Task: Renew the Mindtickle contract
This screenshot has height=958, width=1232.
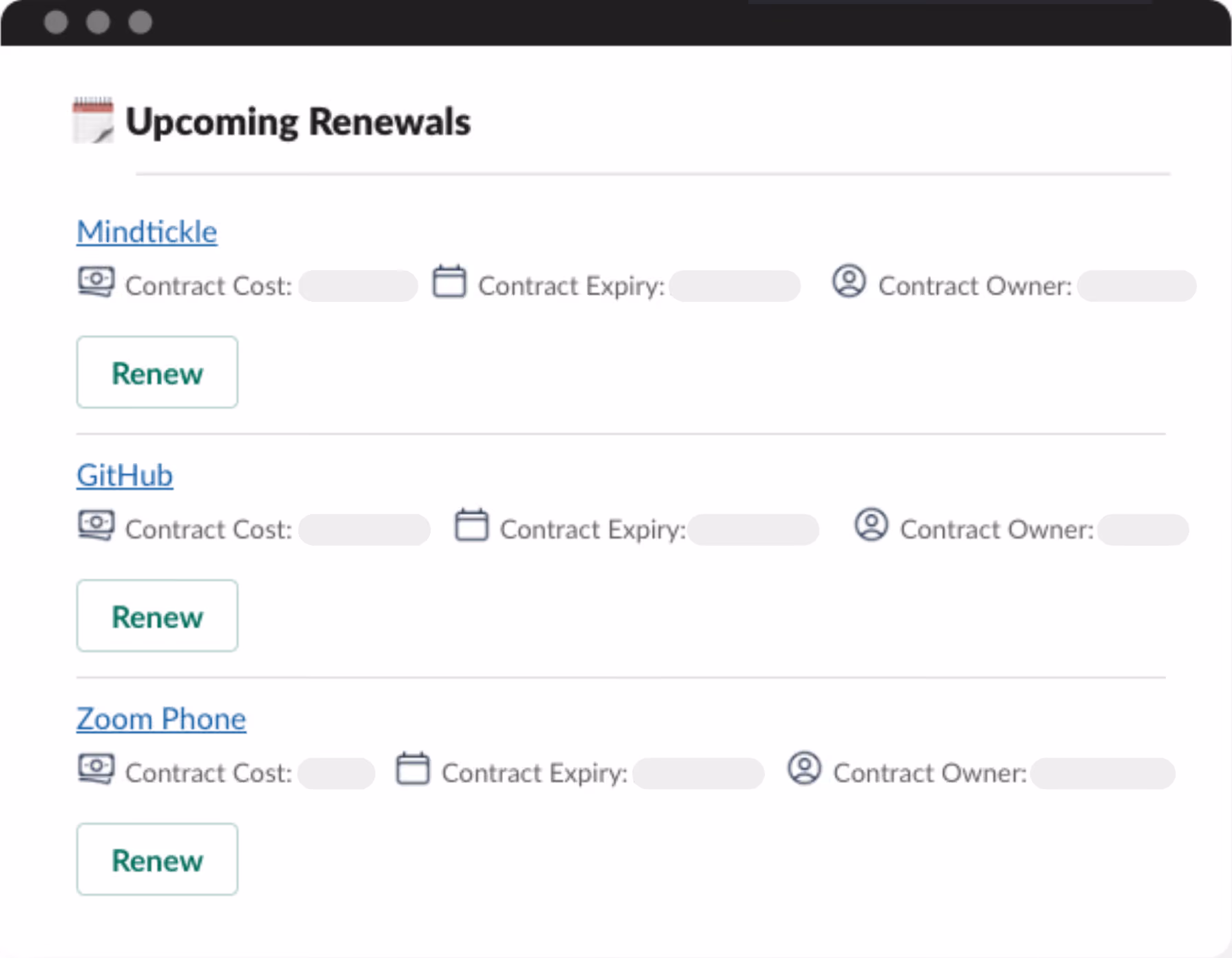Action: (x=157, y=372)
